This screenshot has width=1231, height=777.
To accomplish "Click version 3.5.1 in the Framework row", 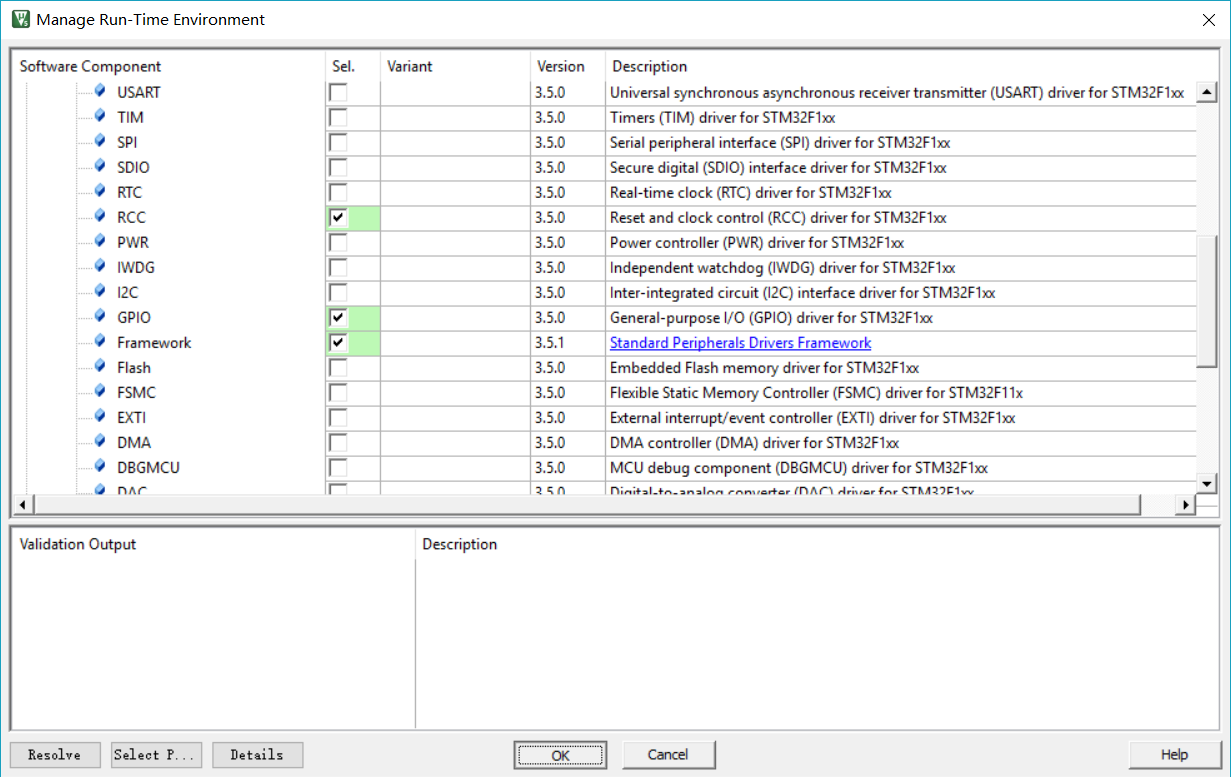I will (550, 343).
